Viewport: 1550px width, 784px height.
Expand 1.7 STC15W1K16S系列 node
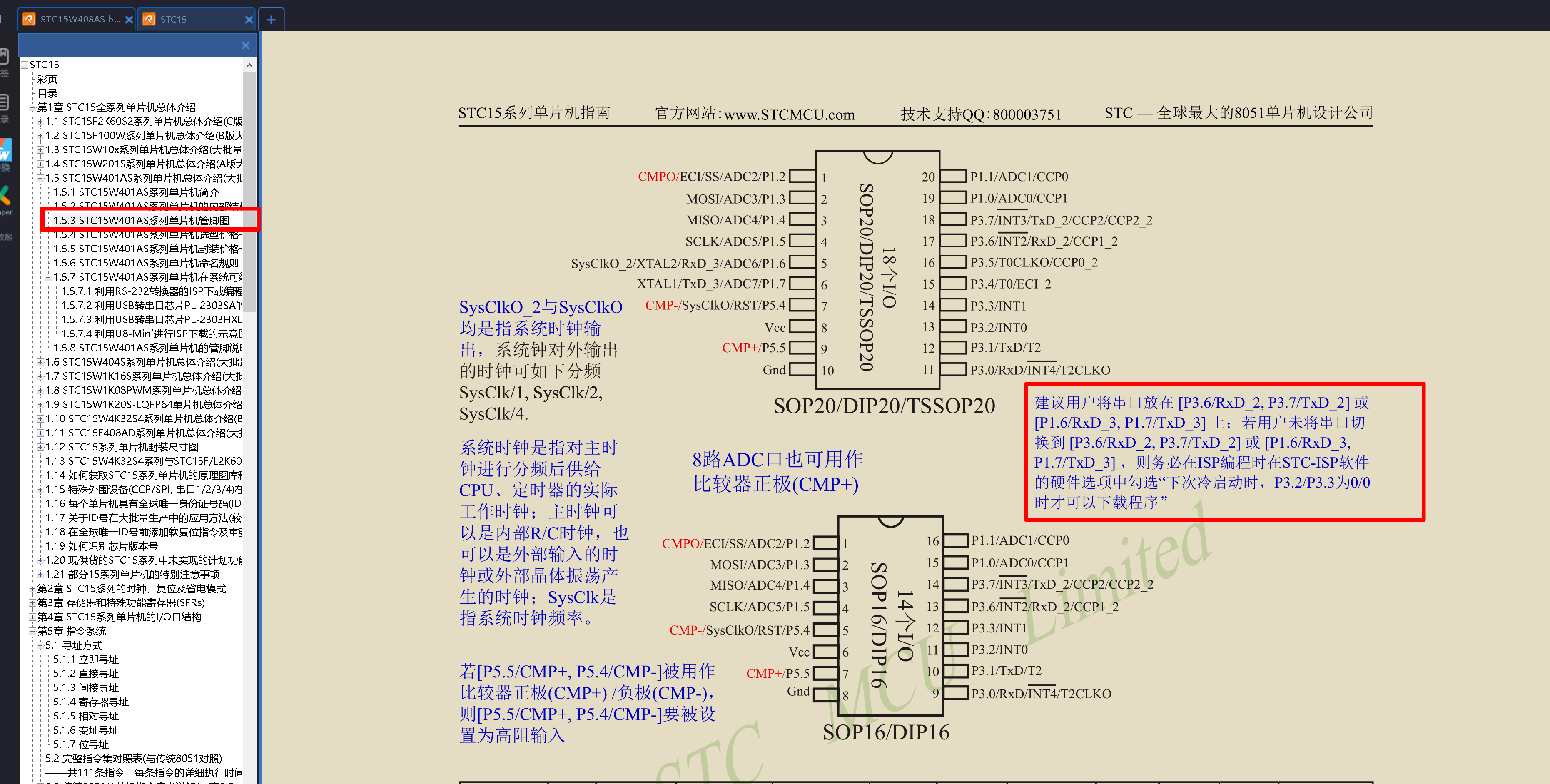(40, 377)
